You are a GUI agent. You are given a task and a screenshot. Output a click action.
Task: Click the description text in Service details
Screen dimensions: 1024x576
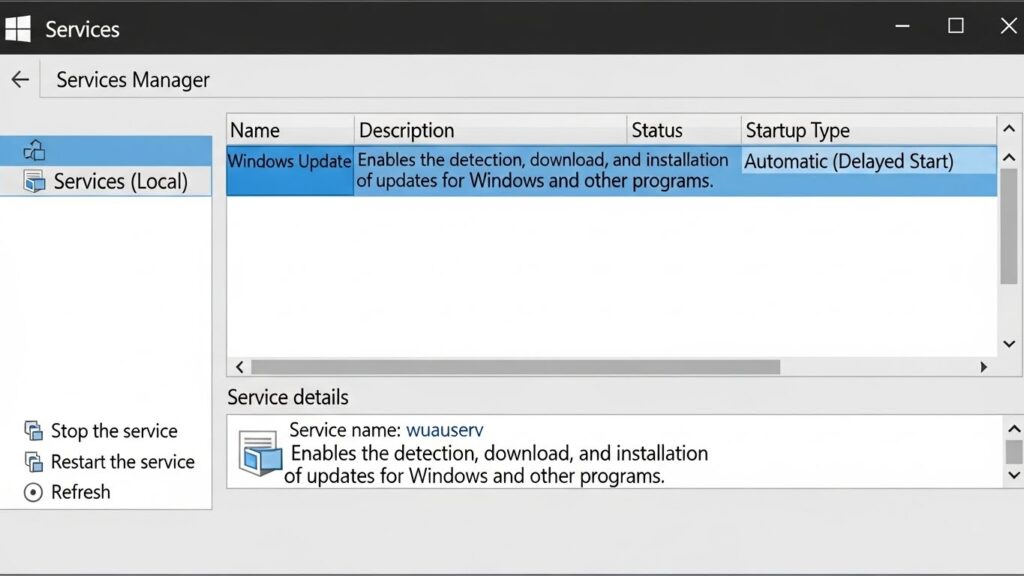pos(496,464)
